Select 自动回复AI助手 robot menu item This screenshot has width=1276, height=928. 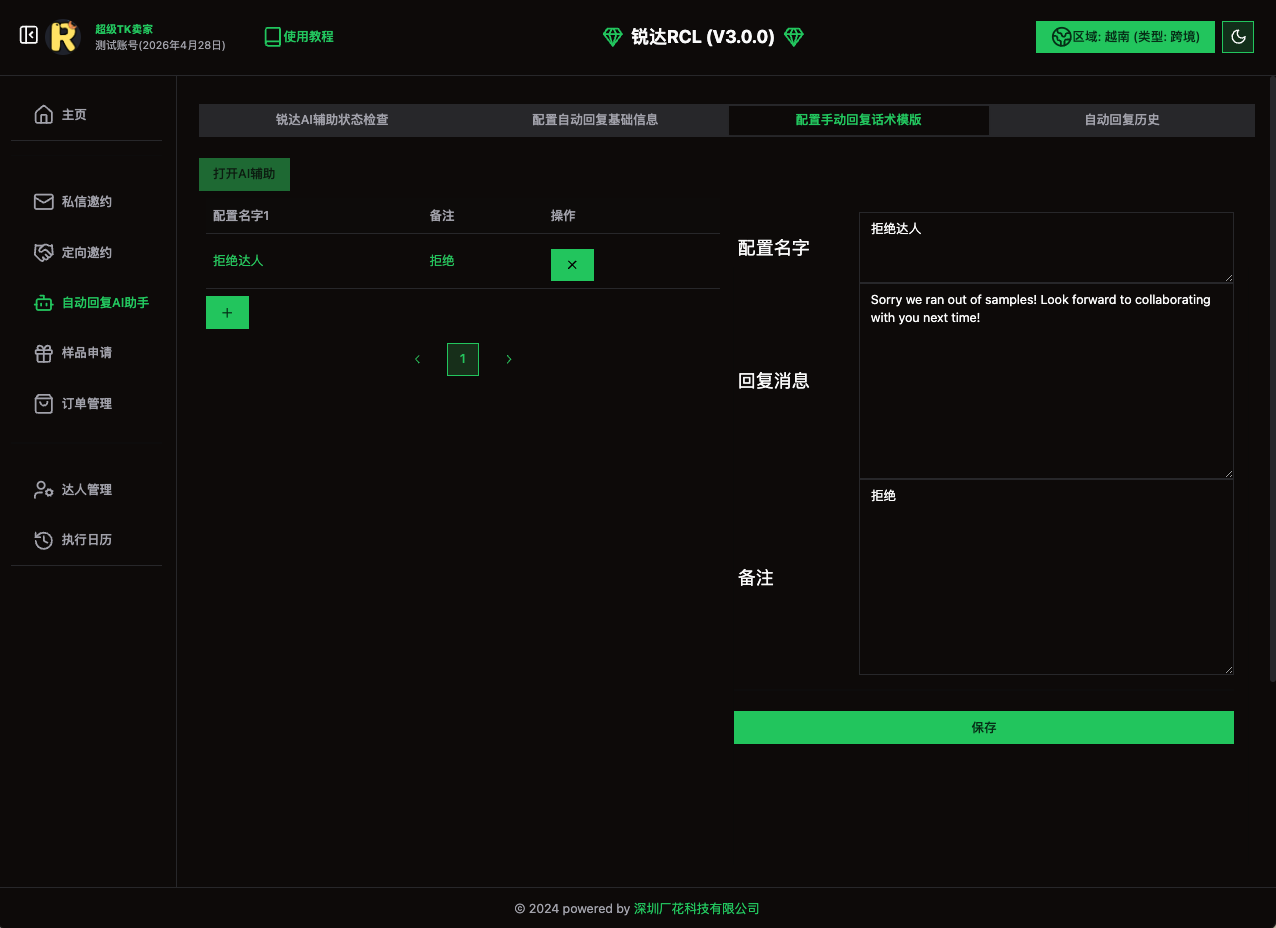(104, 303)
